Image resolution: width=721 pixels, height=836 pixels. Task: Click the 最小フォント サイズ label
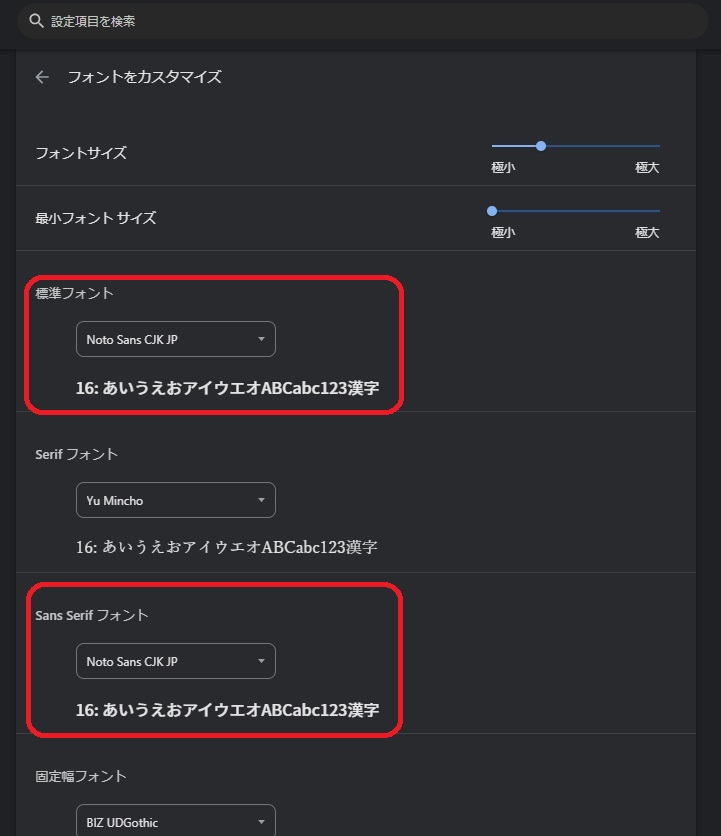(96, 219)
